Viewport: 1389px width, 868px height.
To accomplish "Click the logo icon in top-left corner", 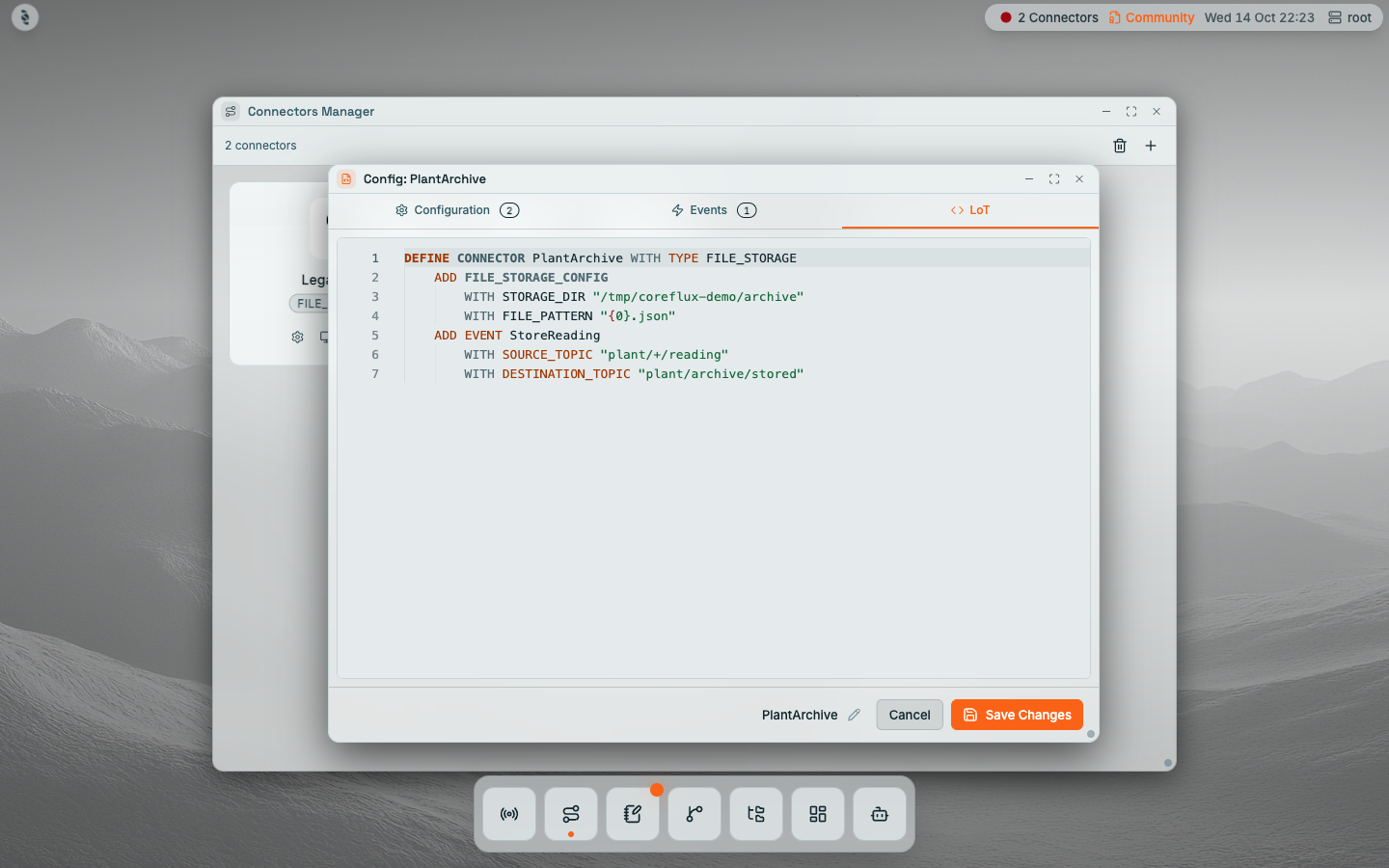I will (x=25, y=17).
